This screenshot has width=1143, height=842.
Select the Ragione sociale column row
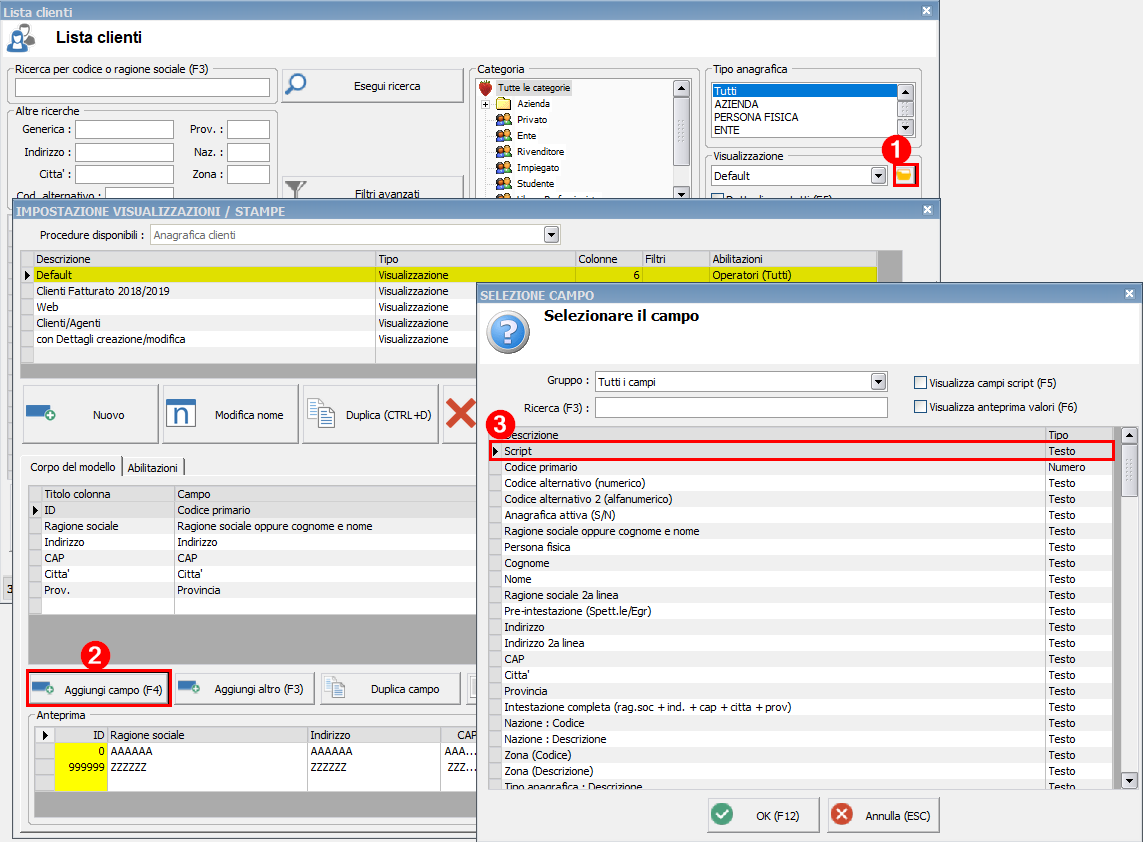tap(252, 526)
